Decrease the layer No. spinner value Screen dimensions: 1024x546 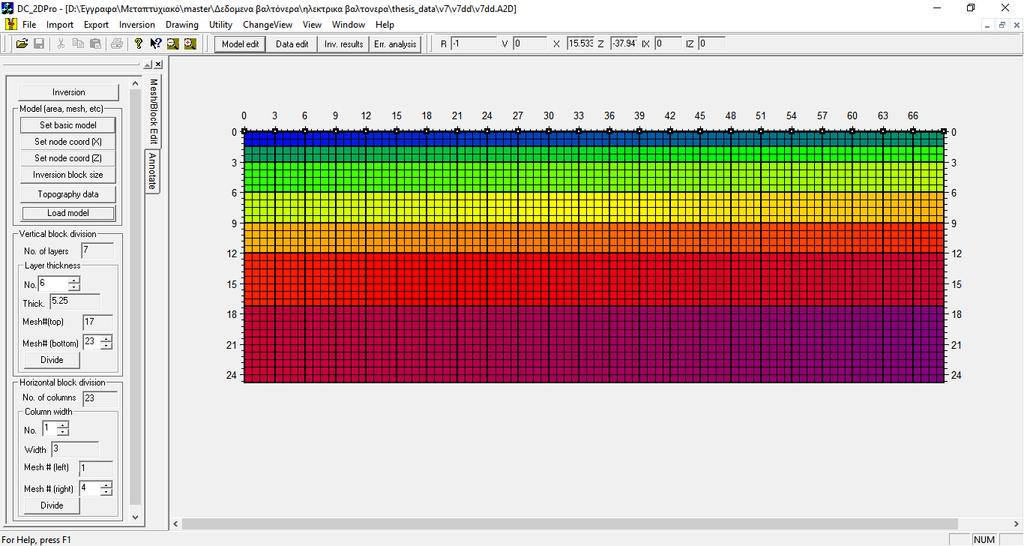point(74,287)
